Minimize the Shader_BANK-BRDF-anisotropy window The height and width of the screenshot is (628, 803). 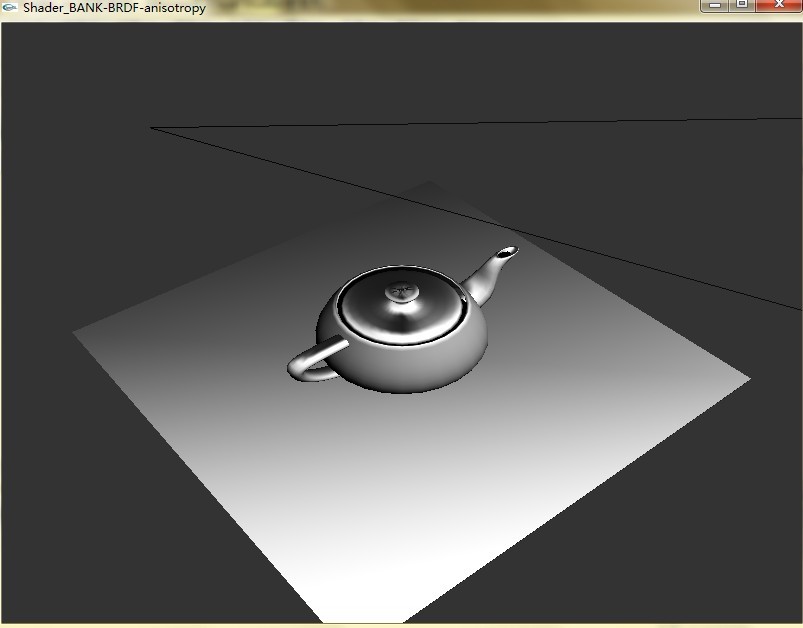[x=715, y=5]
